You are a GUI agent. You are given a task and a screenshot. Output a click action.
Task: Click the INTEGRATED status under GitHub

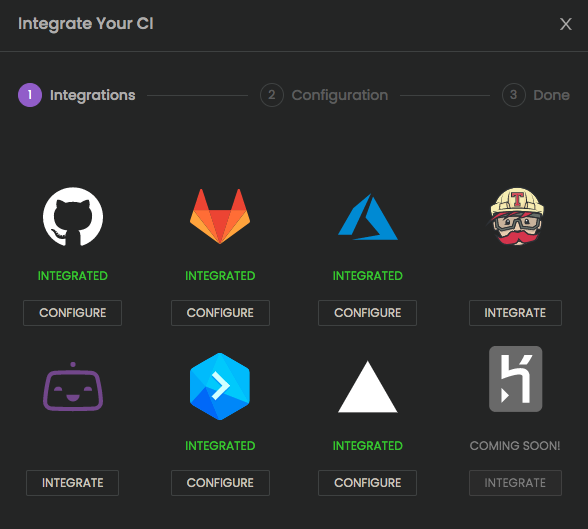pos(72,276)
